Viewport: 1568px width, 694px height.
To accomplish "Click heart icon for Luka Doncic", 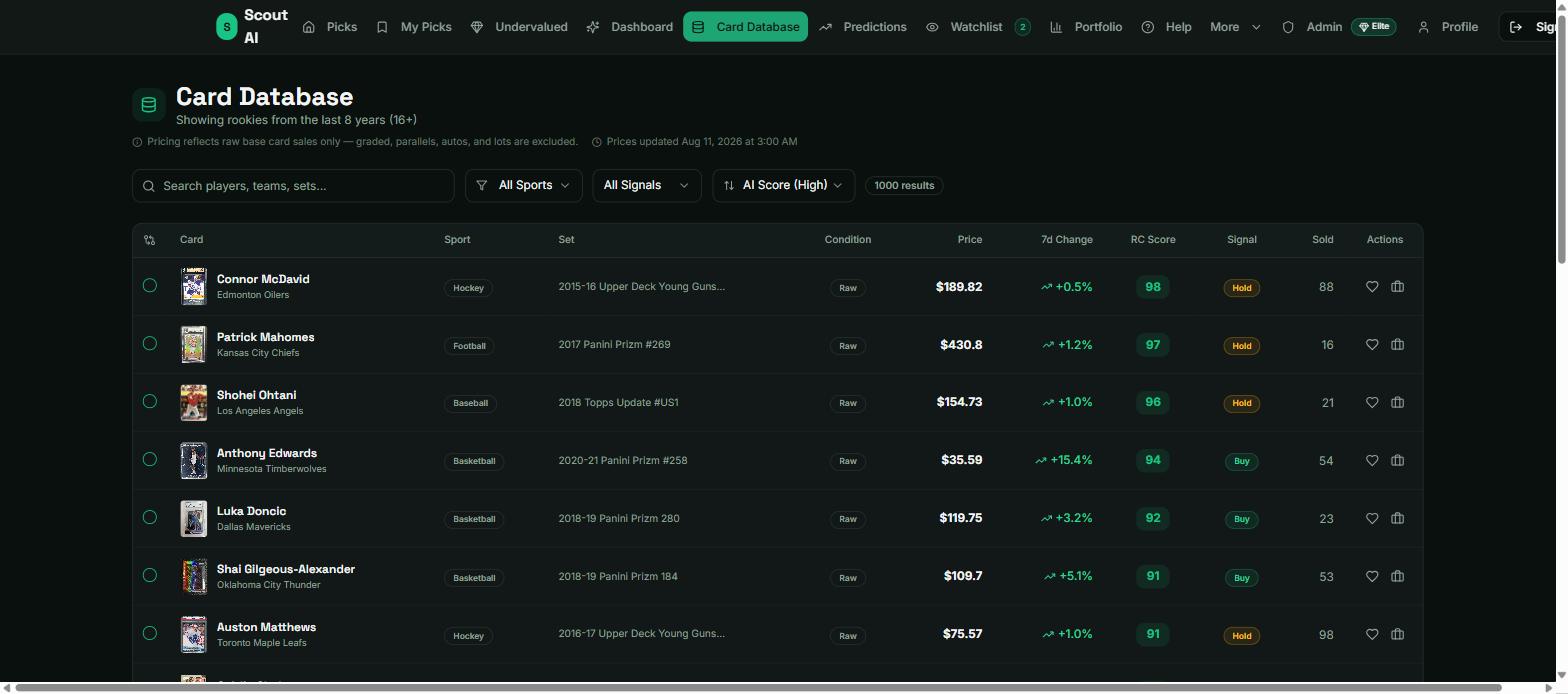I will click(1372, 519).
